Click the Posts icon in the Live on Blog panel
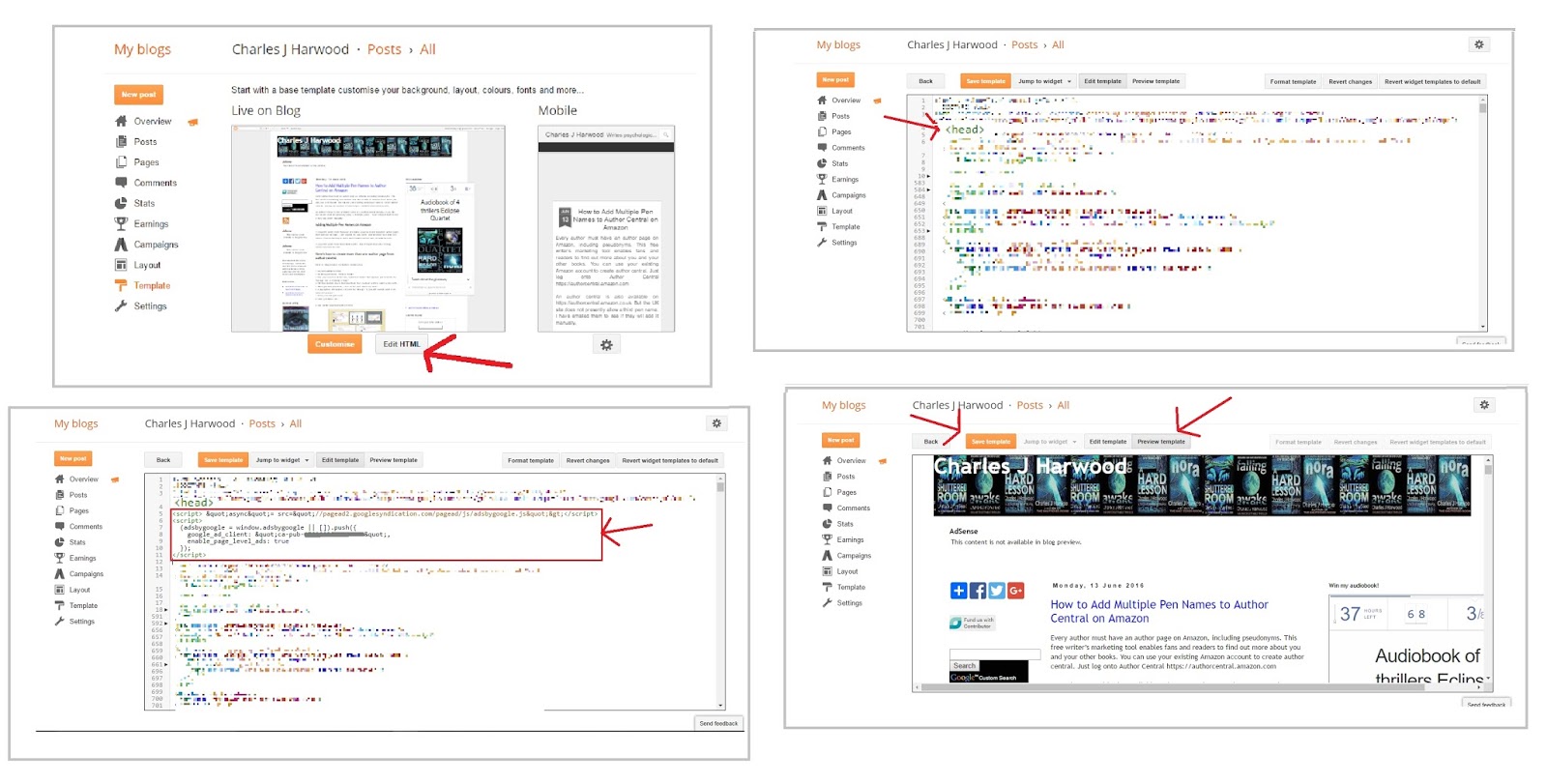 [121, 141]
